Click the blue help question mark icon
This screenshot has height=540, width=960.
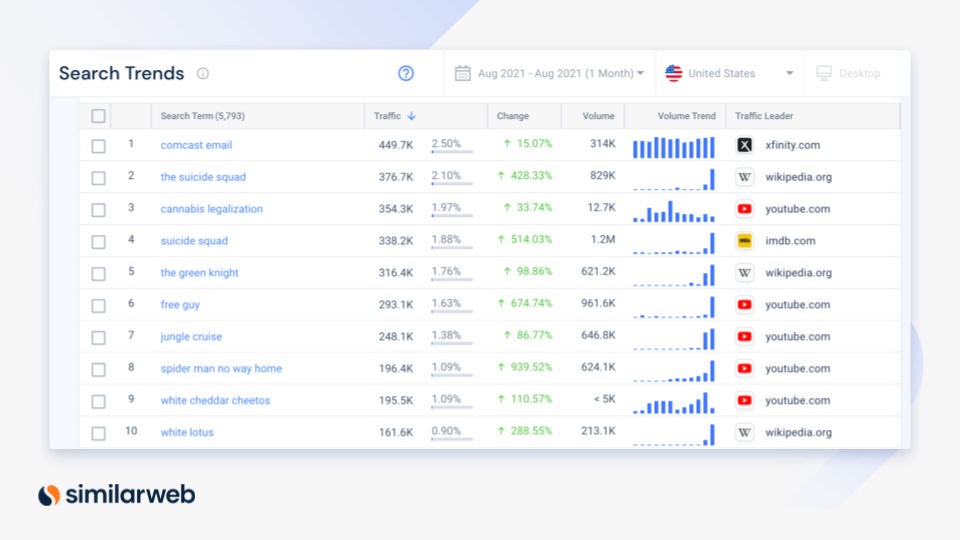[406, 73]
